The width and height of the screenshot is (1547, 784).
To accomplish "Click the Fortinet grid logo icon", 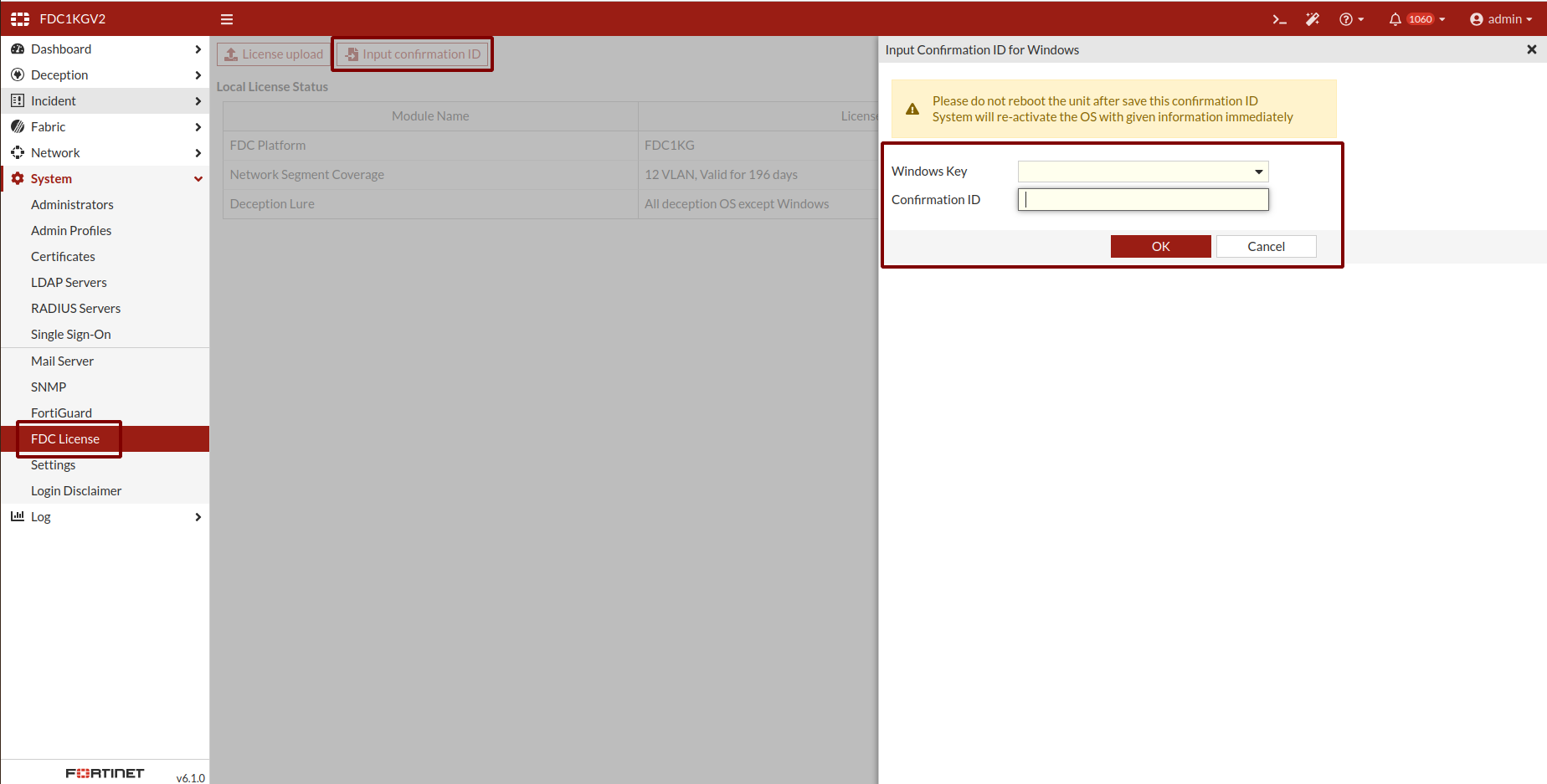I will click(20, 18).
